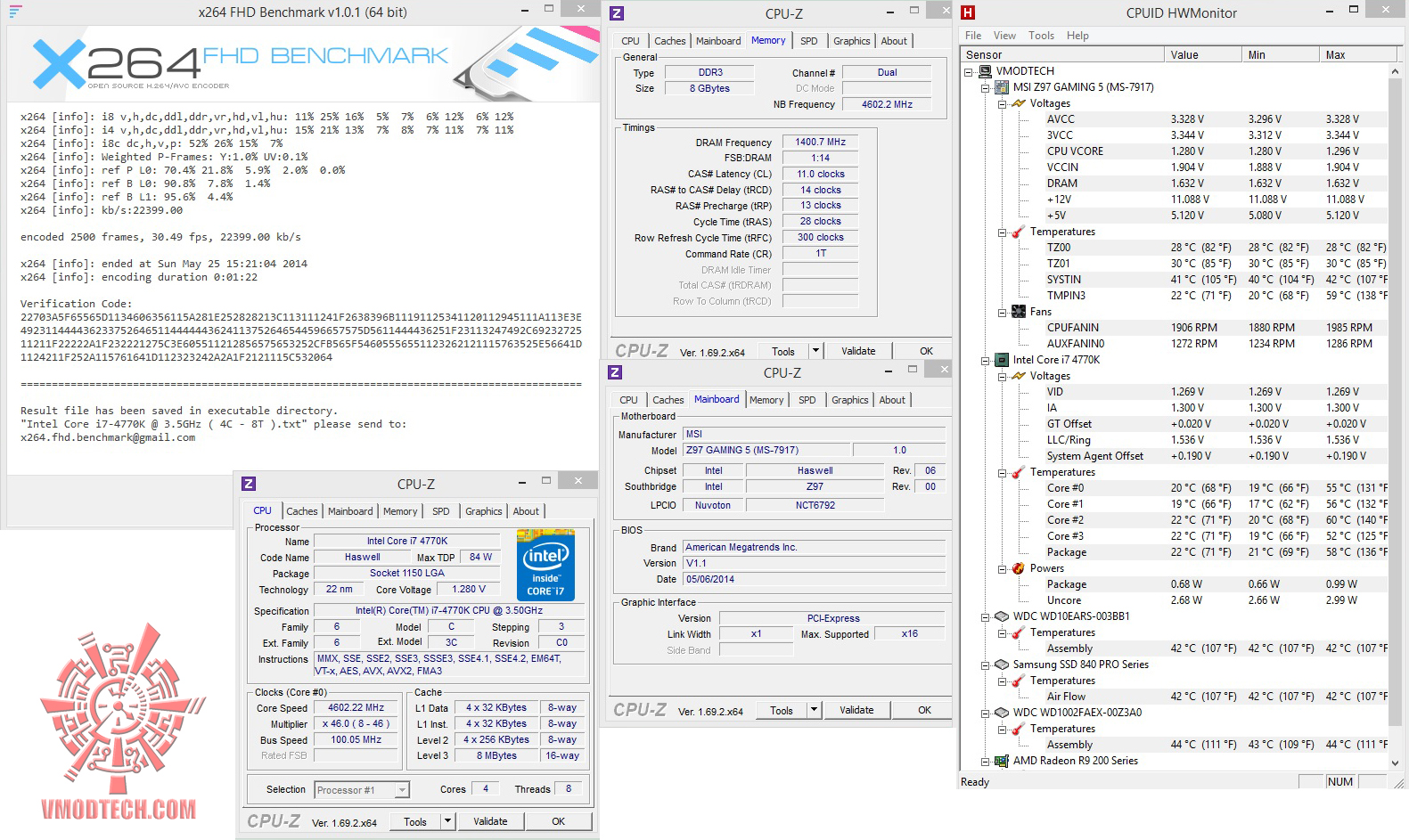Click the Temperatures icon under Intel Core i7

1019,472
